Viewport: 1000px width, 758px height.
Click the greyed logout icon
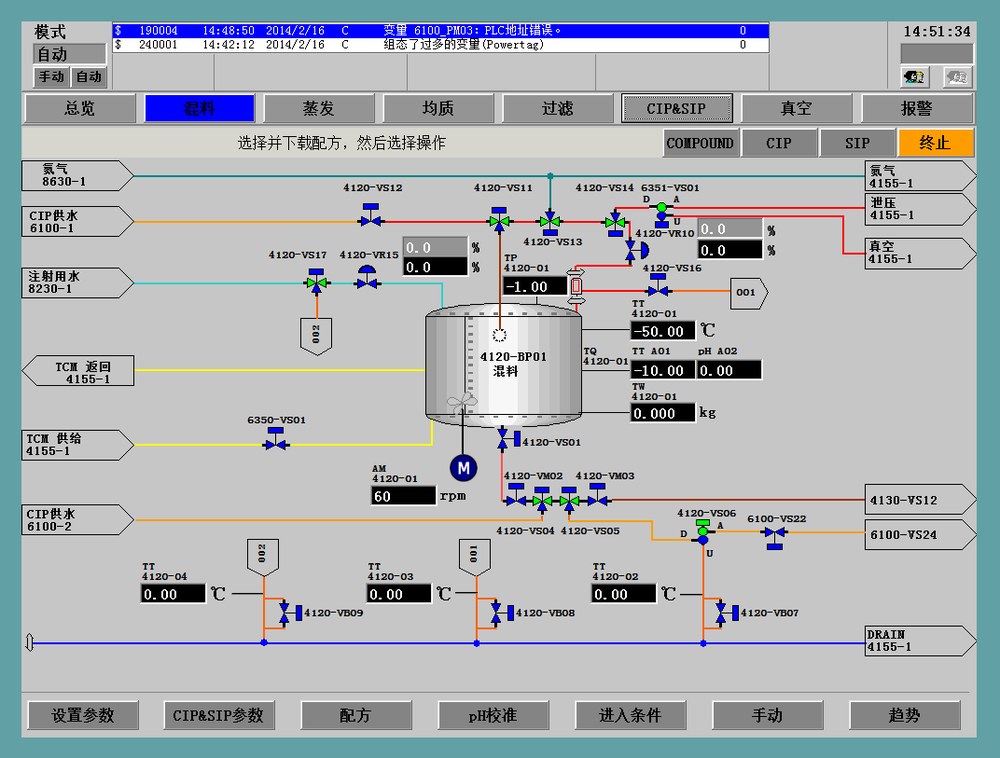957,77
